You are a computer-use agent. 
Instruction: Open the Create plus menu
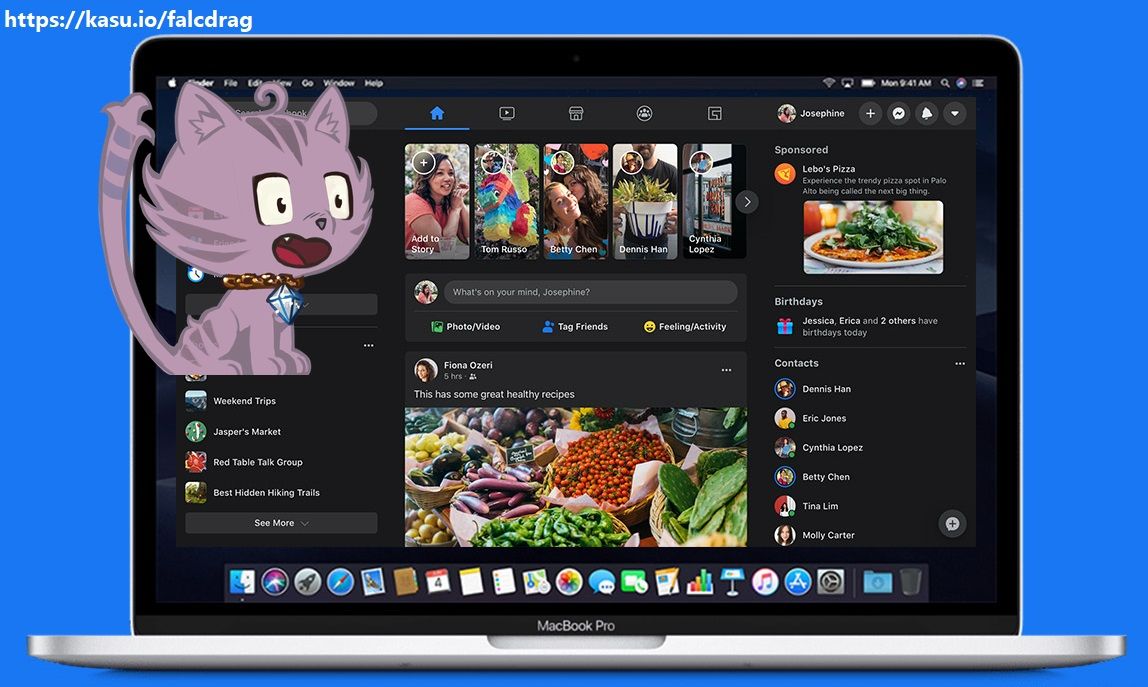coord(870,114)
